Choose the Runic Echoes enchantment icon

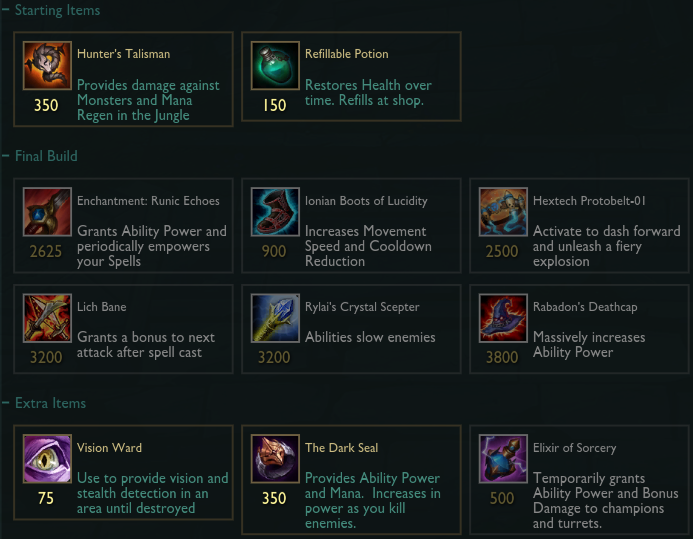47,212
